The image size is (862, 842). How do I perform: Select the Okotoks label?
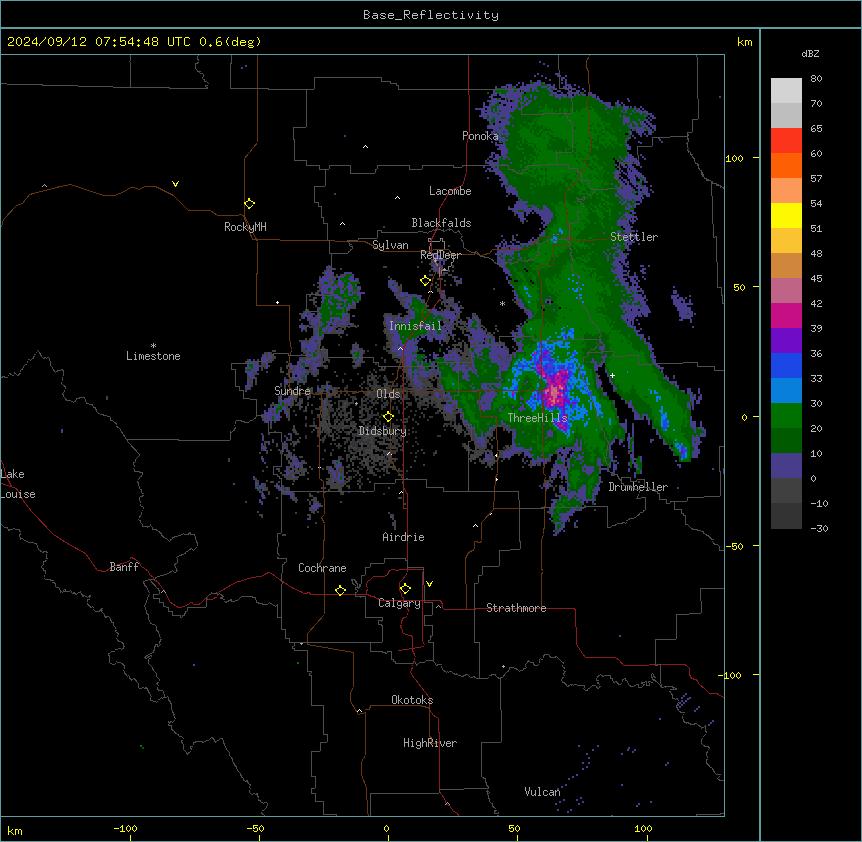[412, 700]
